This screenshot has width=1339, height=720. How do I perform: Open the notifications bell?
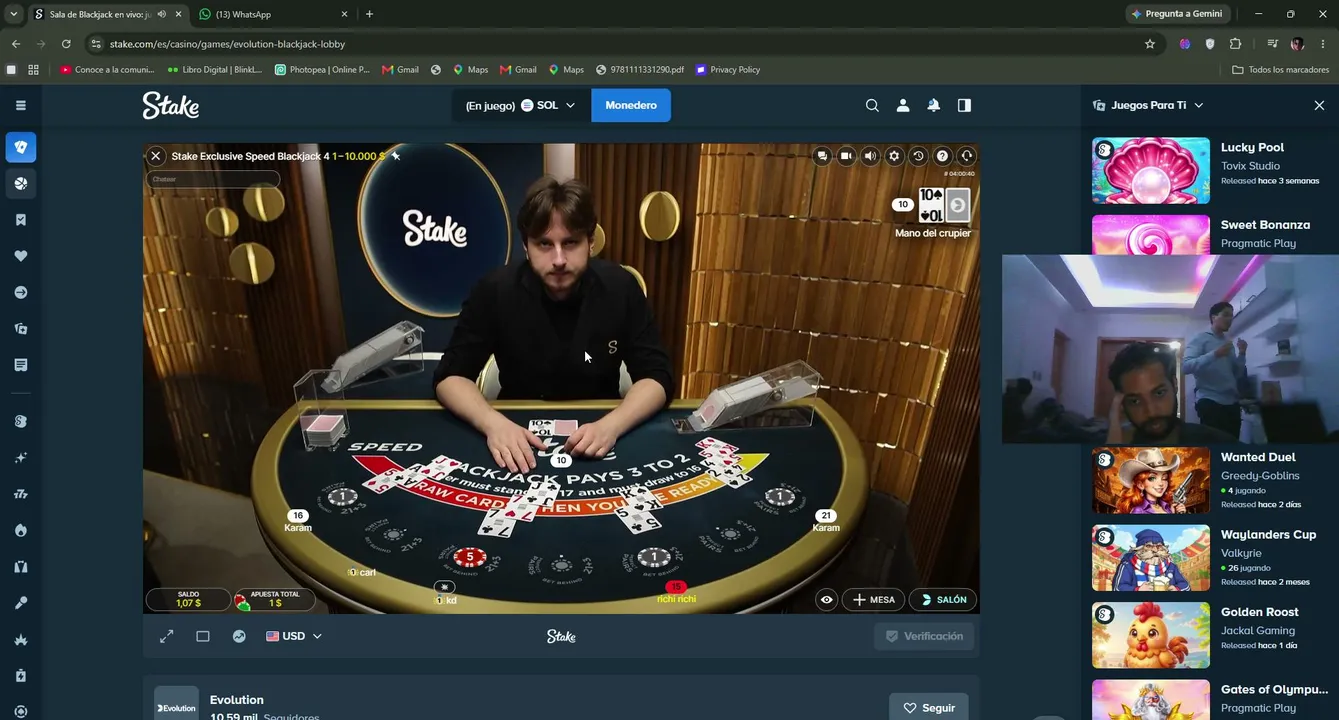(933, 105)
